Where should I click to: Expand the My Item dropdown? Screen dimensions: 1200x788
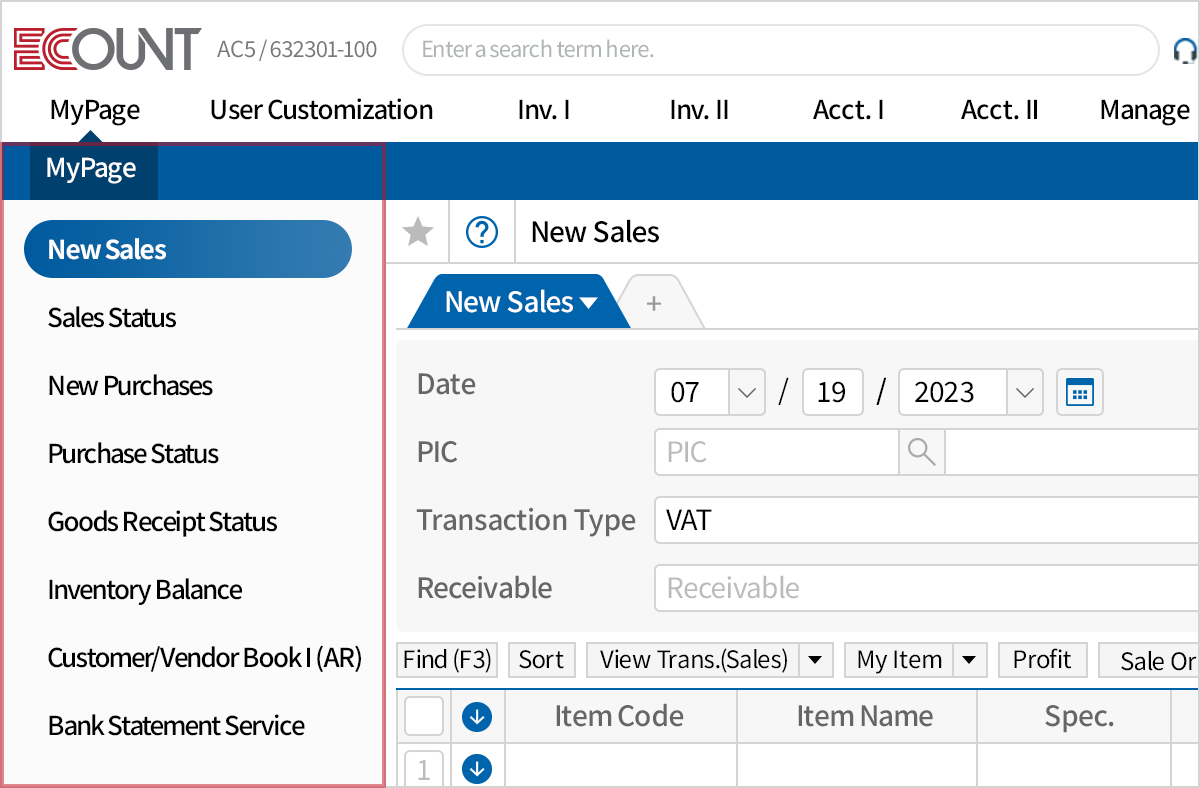click(x=967, y=659)
